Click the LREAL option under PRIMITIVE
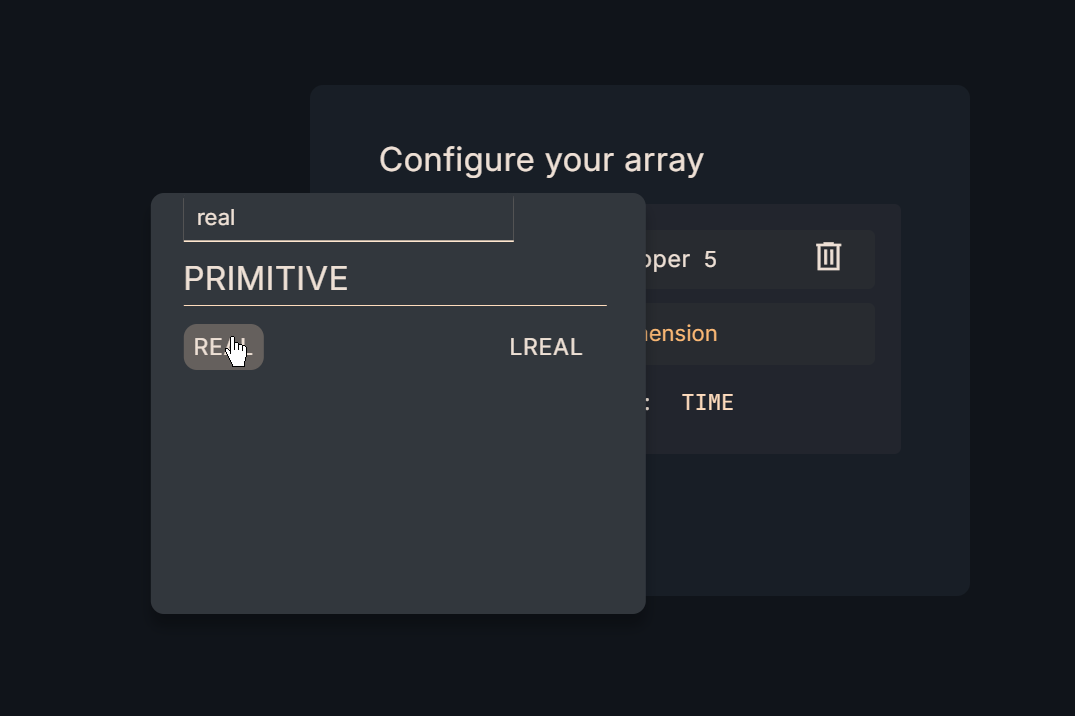The height and width of the screenshot is (716, 1075). click(x=545, y=347)
